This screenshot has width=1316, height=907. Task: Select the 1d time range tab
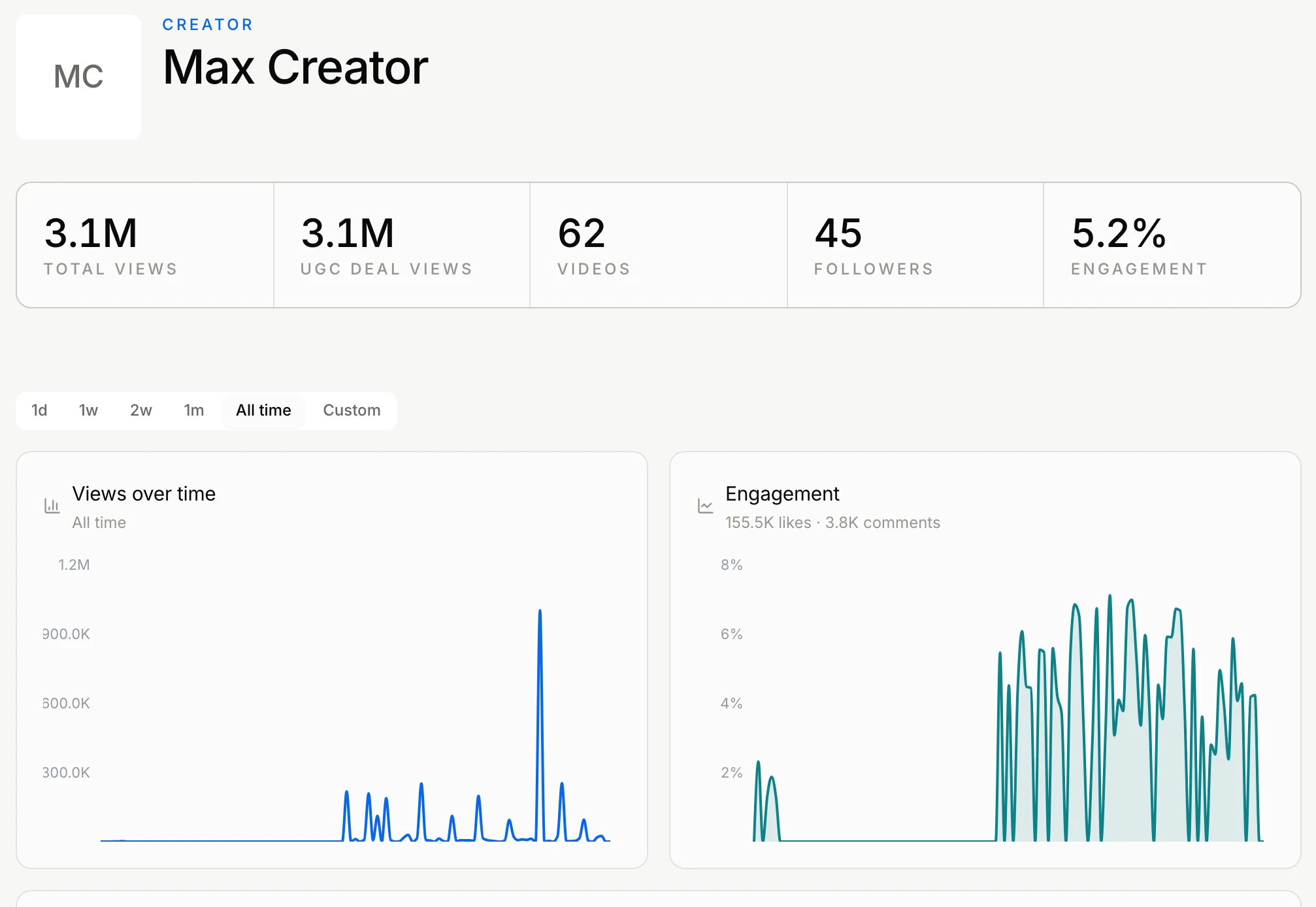pos(39,410)
